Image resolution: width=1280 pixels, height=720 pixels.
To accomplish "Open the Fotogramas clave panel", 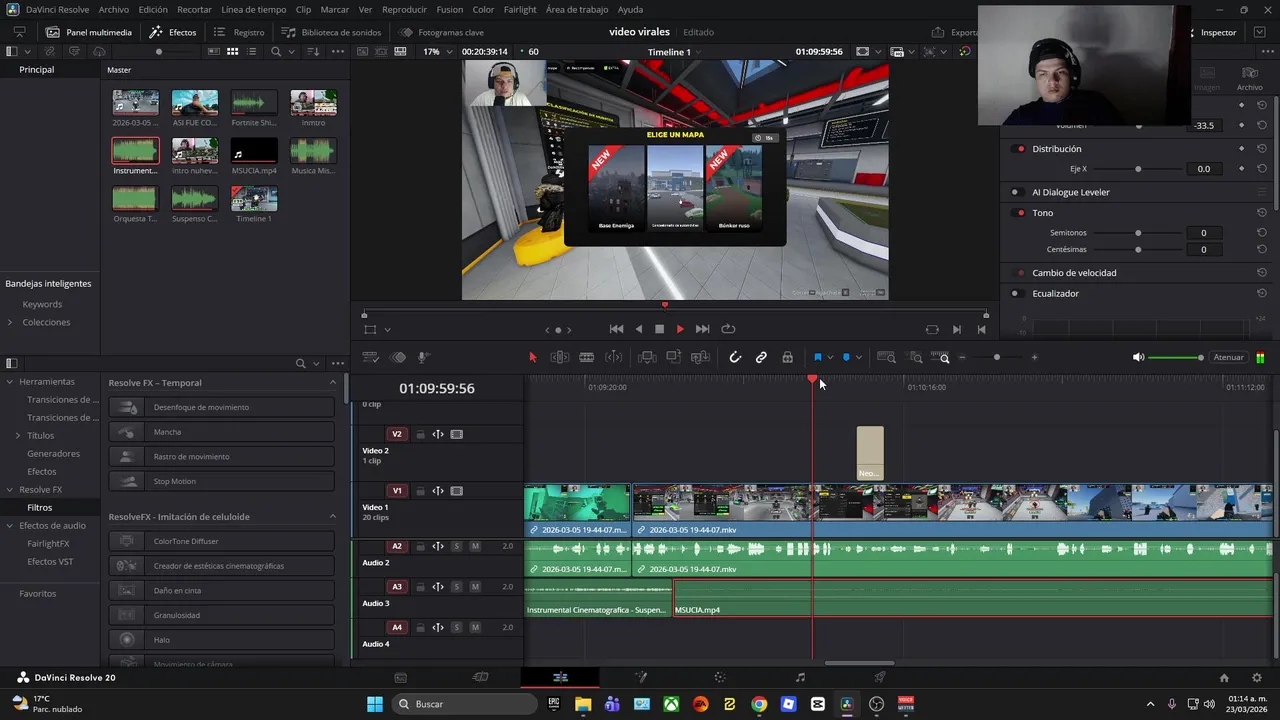I will (441, 32).
